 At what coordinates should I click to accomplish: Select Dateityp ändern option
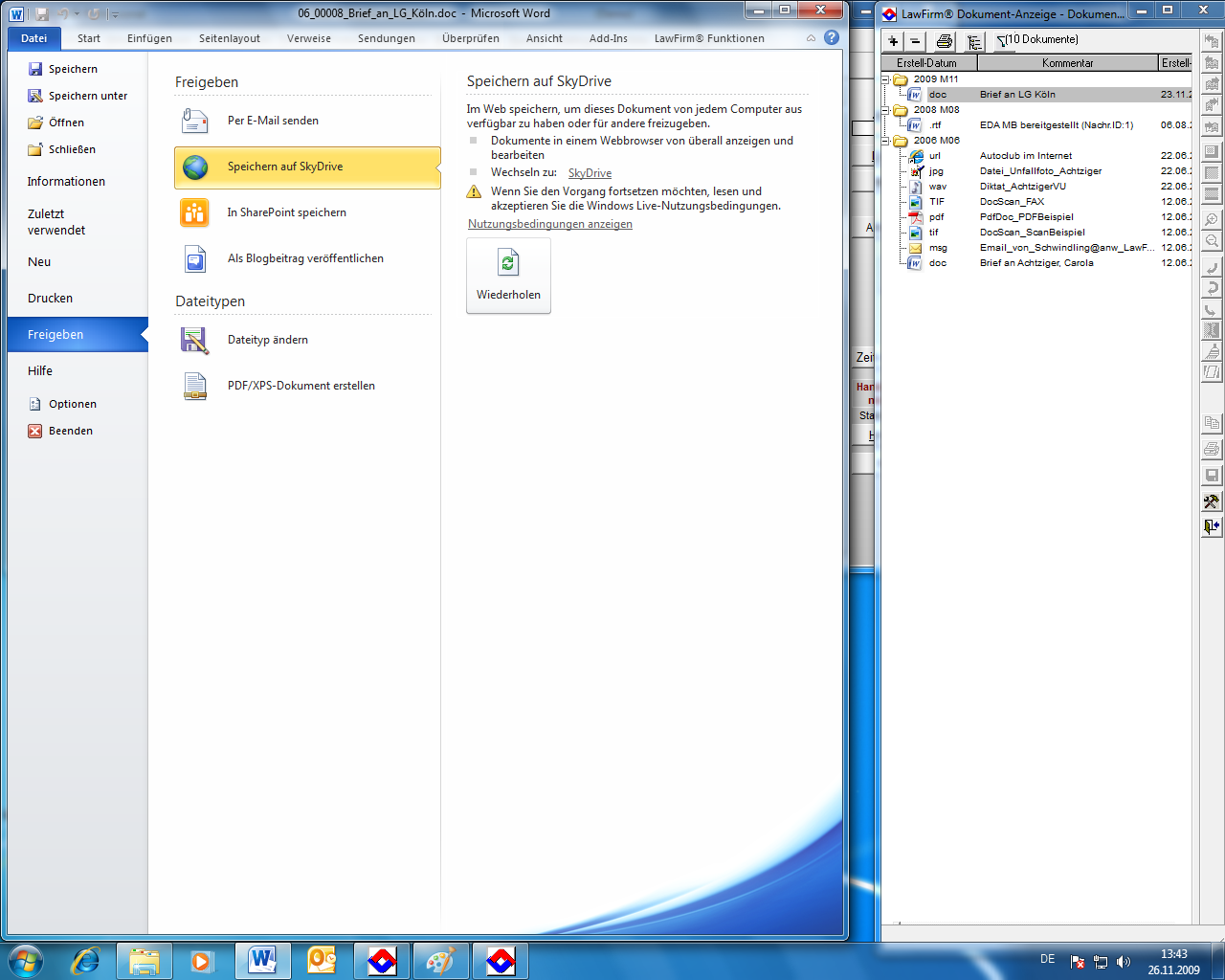click(x=267, y=340)
